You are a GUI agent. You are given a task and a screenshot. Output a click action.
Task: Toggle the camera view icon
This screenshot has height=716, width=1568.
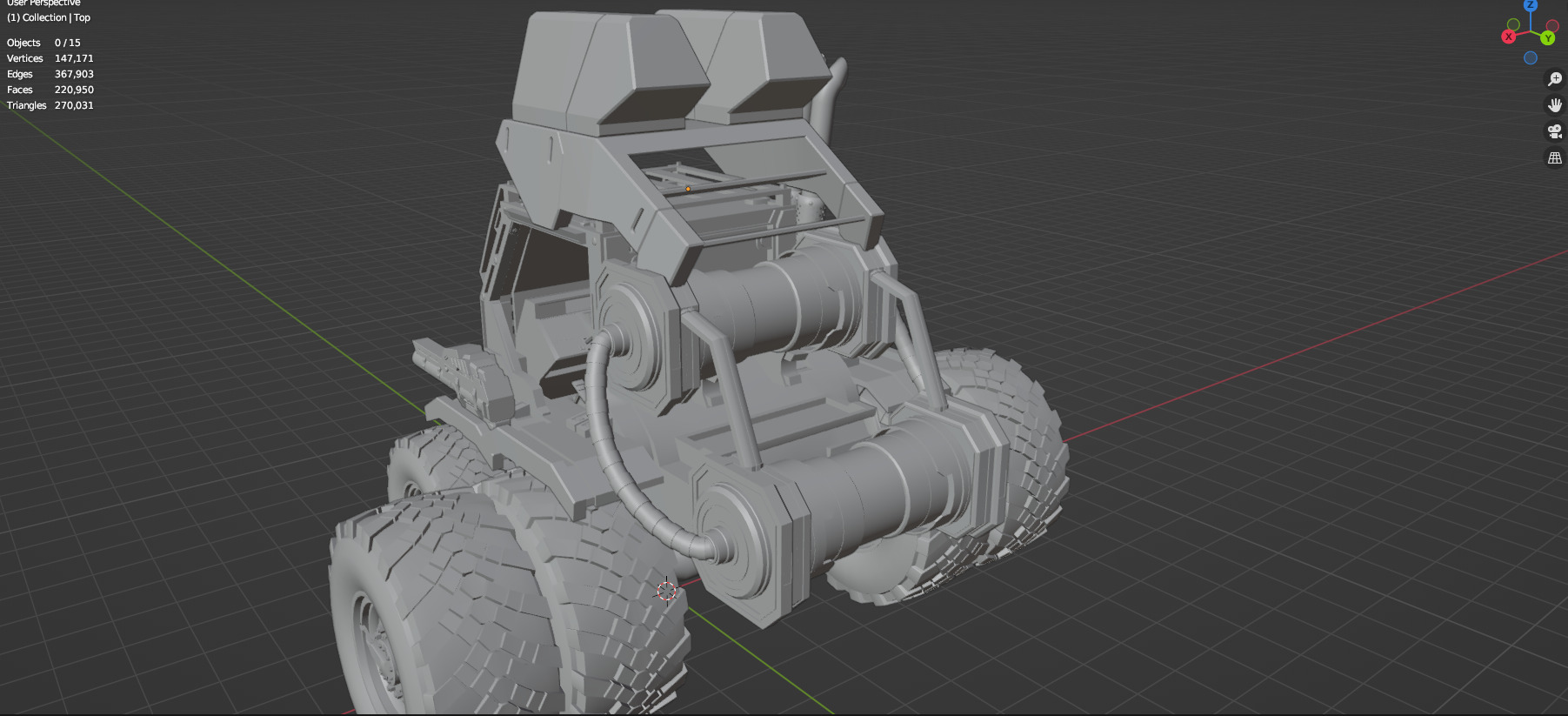(x=1555, y=131)
